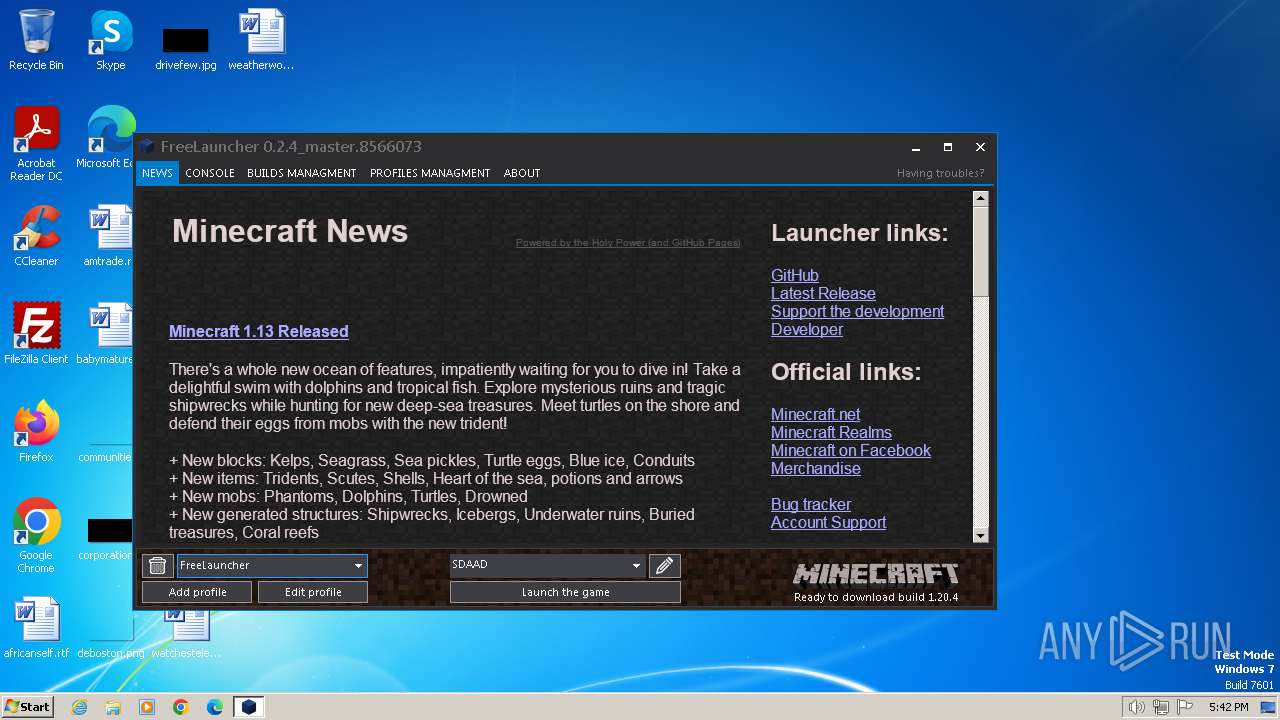This screenshot has height=720, width=1280.
Task: Click Edge icon in taskbar
Action: 215,707
